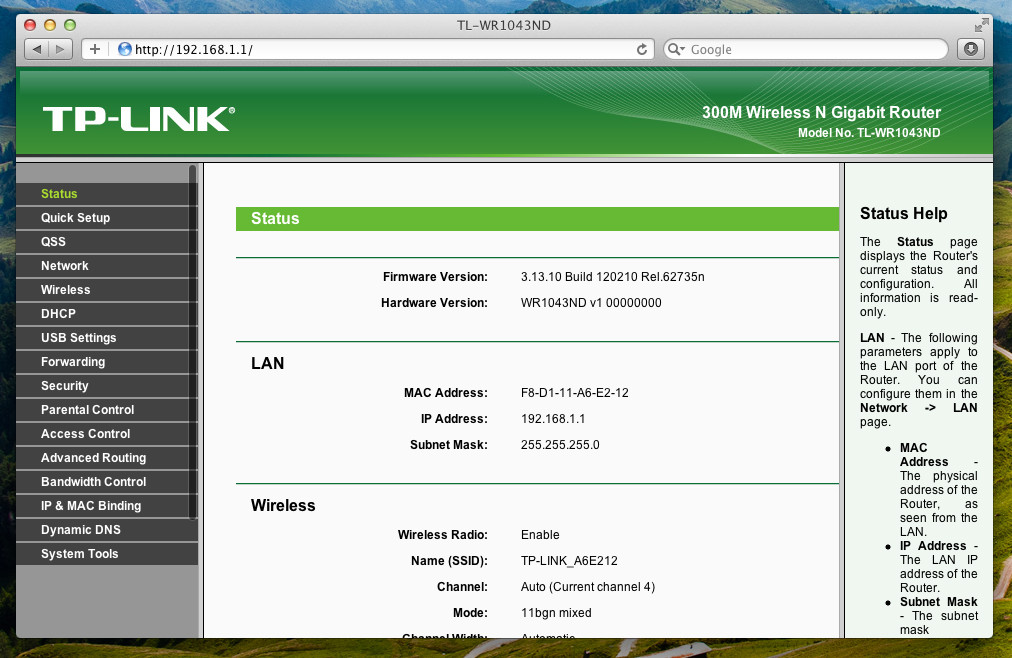Open Dynamic DNS

click(x=106, y=530)
